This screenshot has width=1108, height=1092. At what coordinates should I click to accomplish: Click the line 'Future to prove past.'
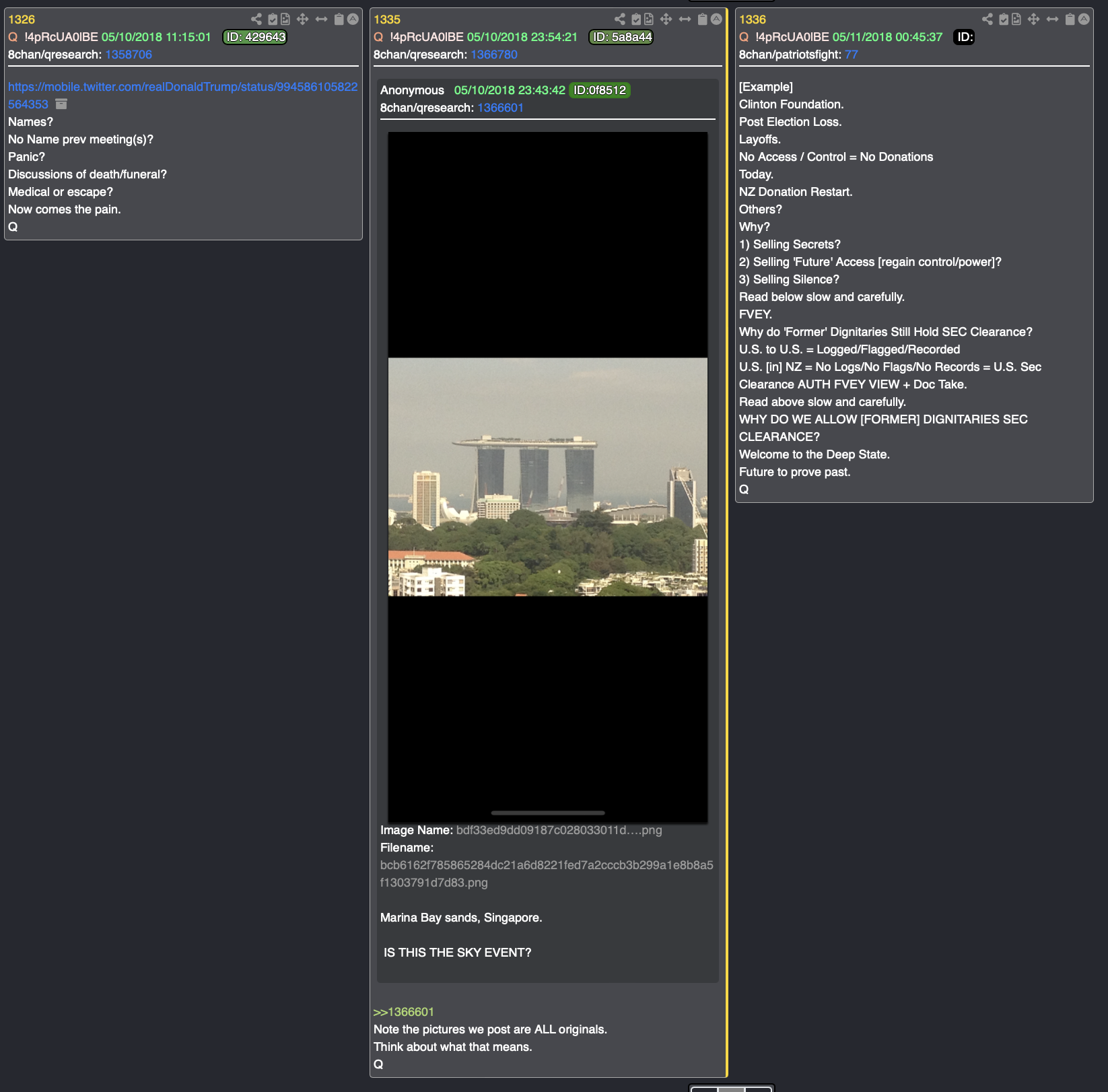(x=795, y=472)
